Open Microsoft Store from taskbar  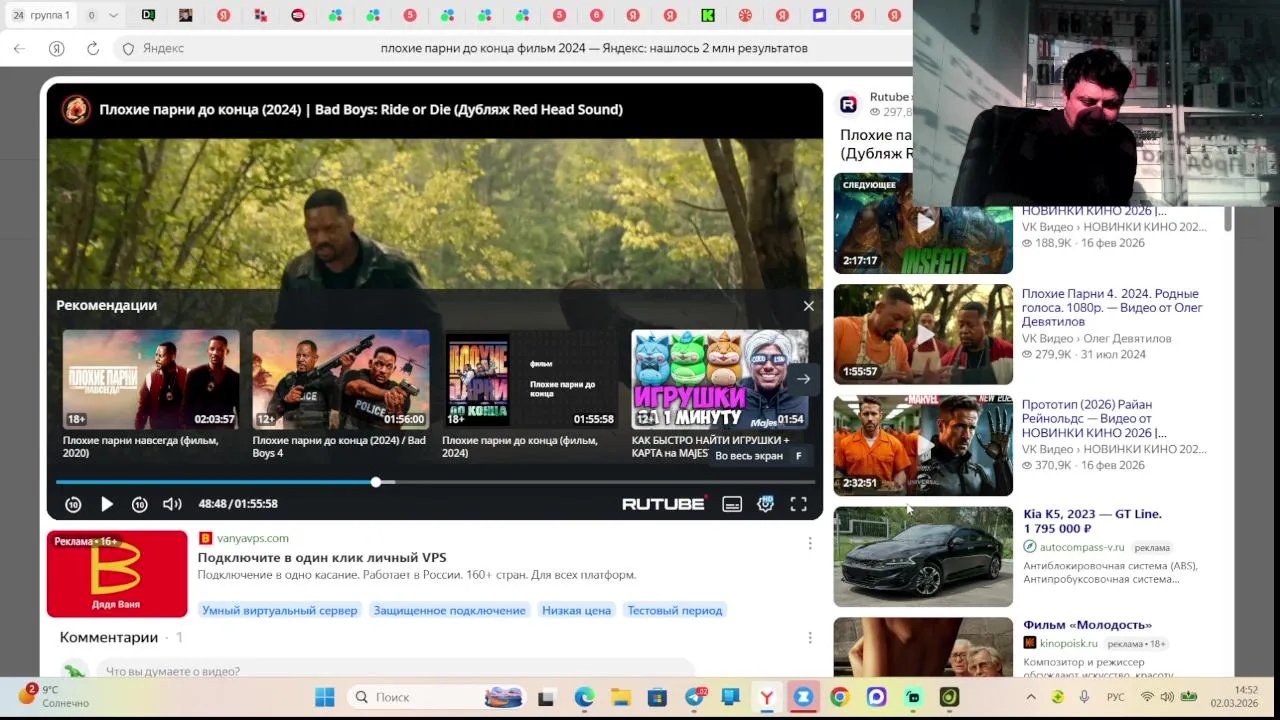(657, 697)
